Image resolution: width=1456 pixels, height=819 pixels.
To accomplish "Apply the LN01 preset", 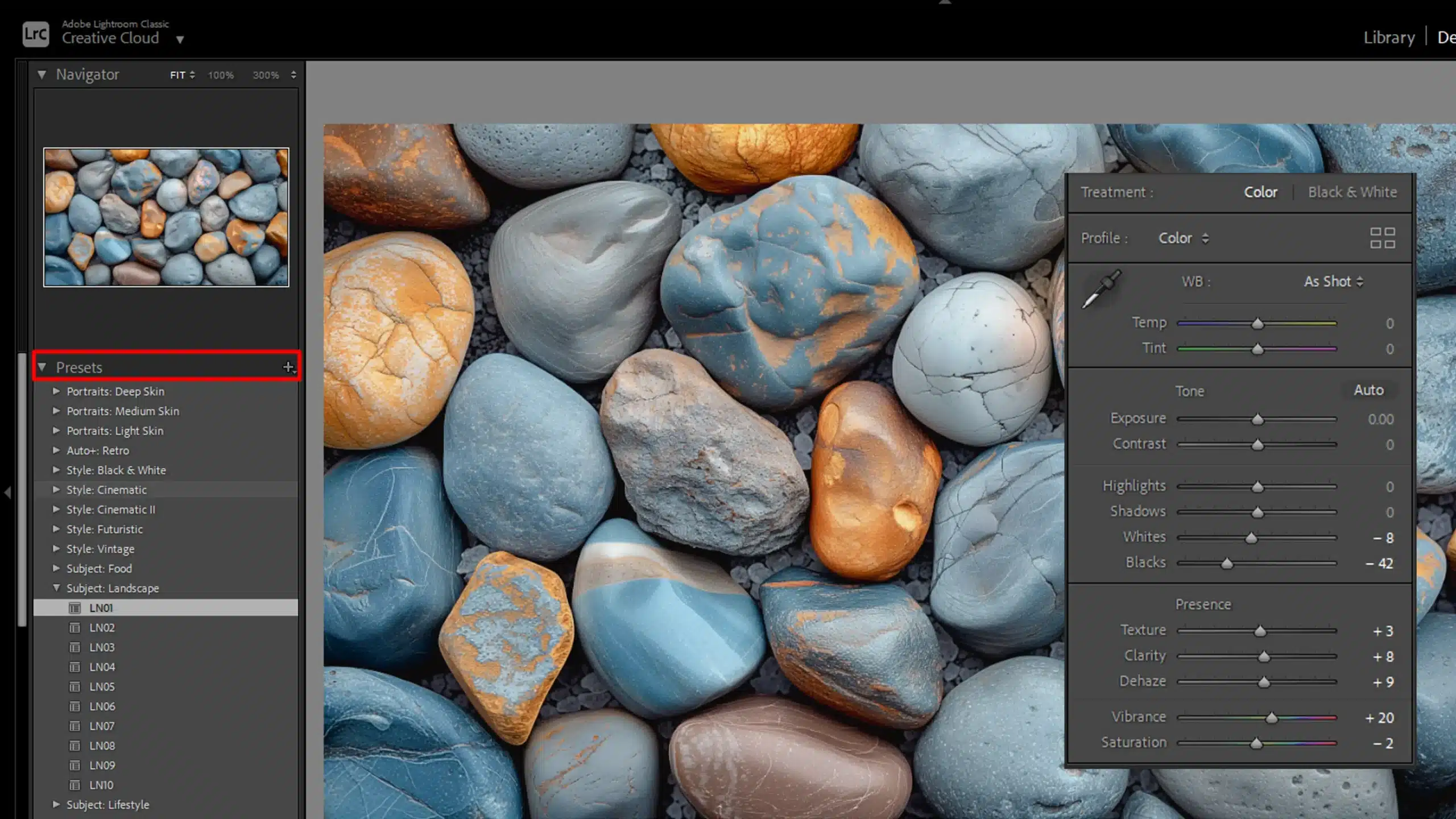I will coord(166,608).
